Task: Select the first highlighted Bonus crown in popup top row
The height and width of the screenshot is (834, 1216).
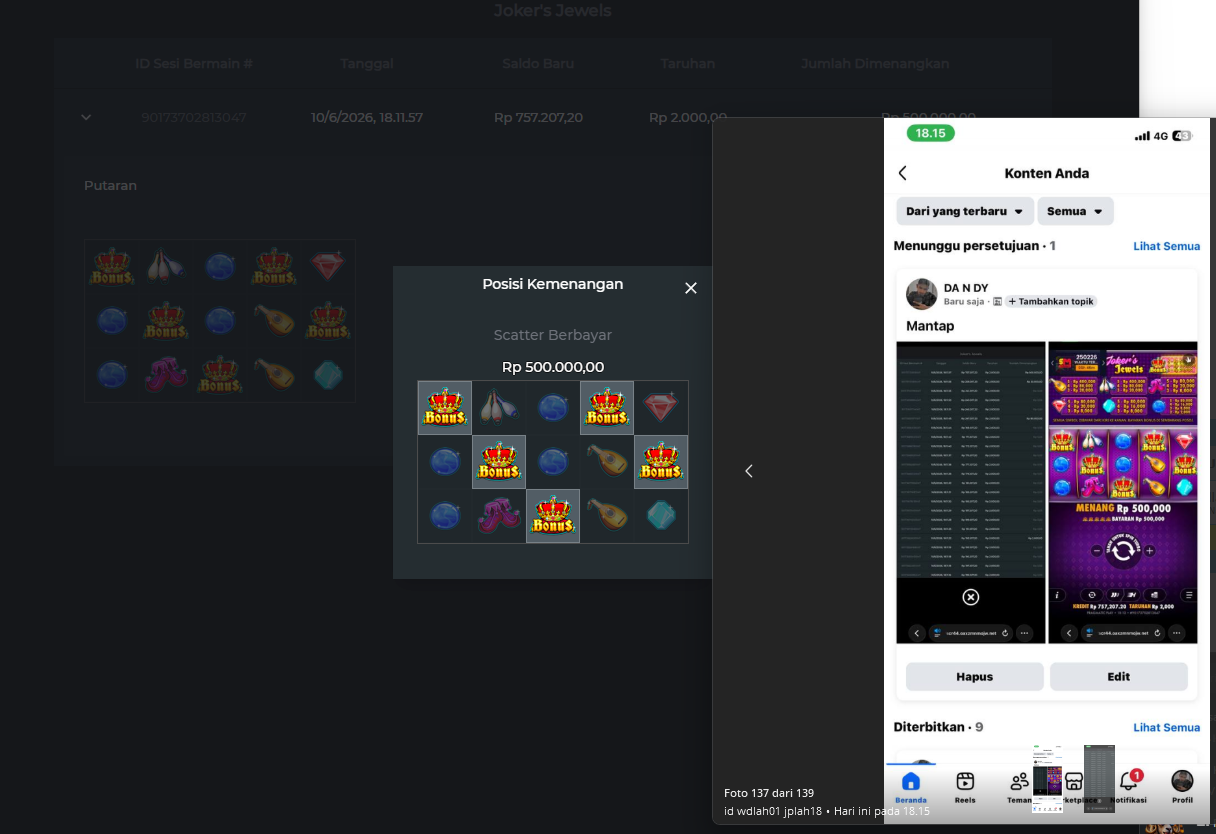Action: pos(445,408)
